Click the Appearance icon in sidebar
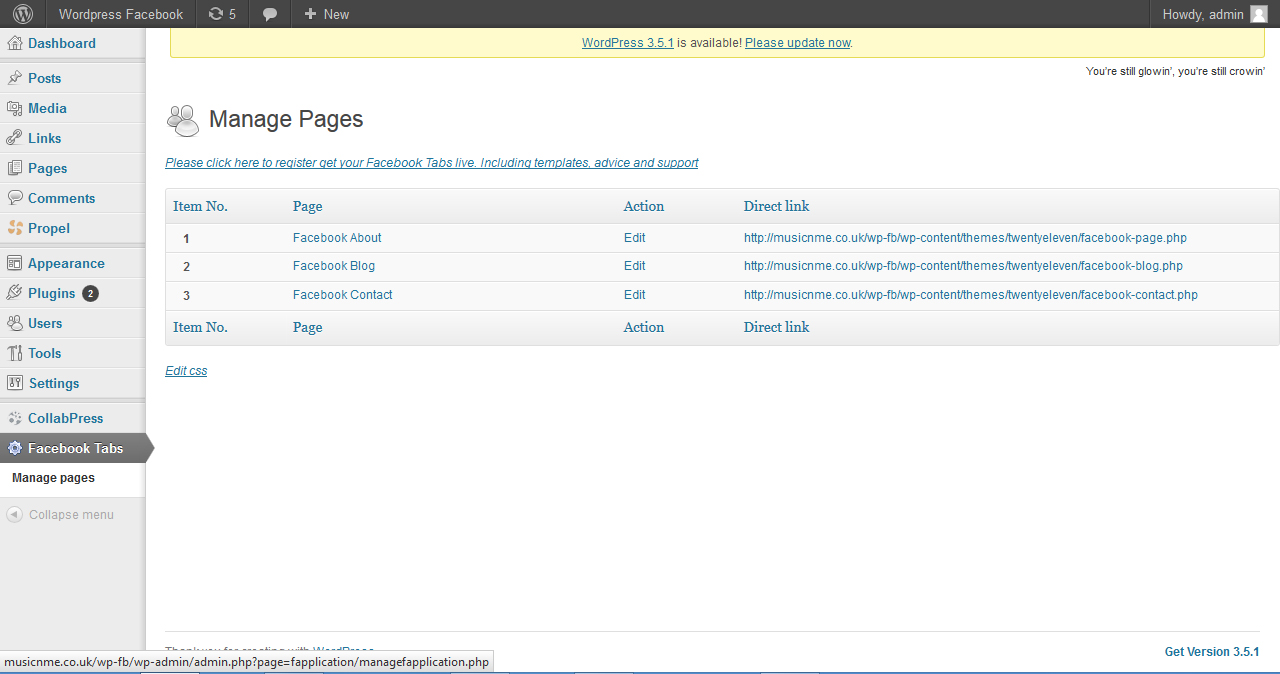This screenshot has width=1280, height=674. [15, 263]
